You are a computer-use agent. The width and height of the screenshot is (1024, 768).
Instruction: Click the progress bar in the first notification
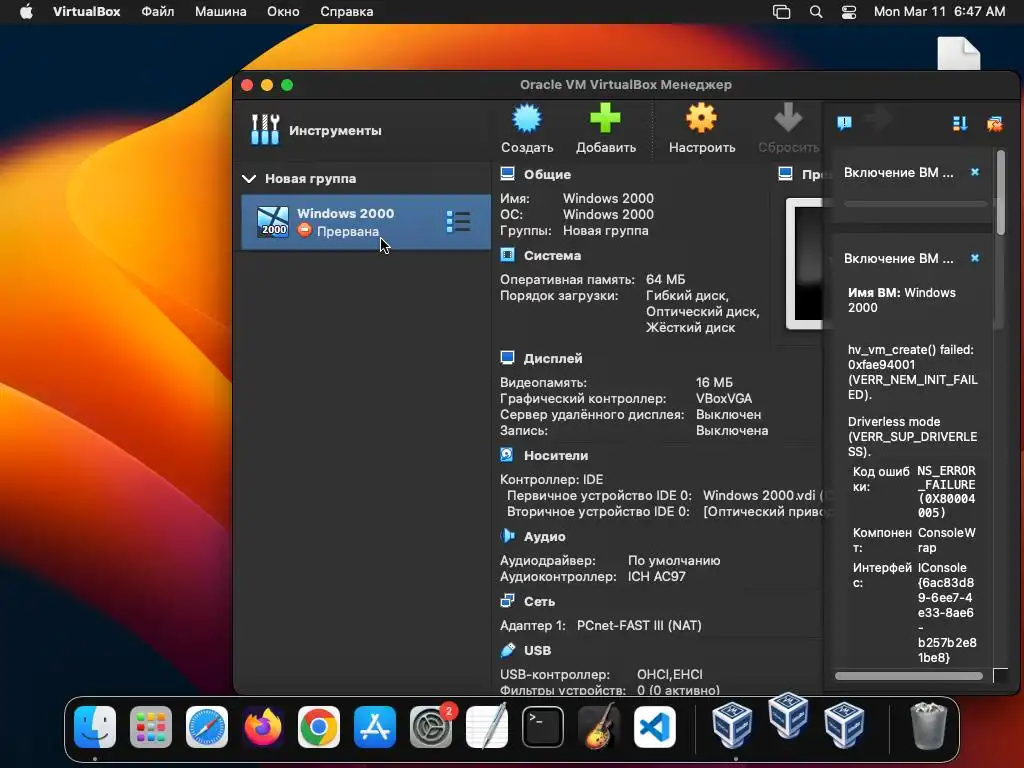coord(915,204)
